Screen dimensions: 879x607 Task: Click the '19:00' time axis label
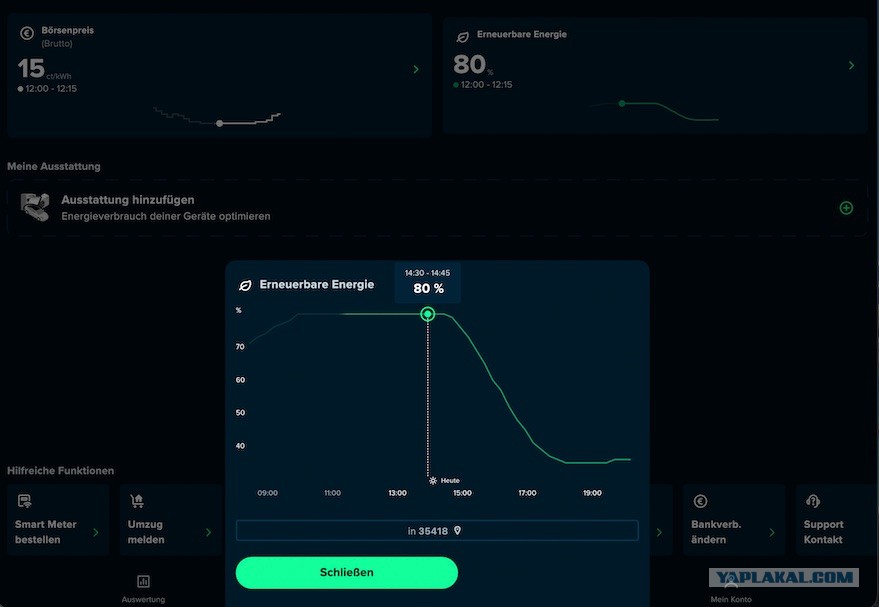click(x=593, y=493)
